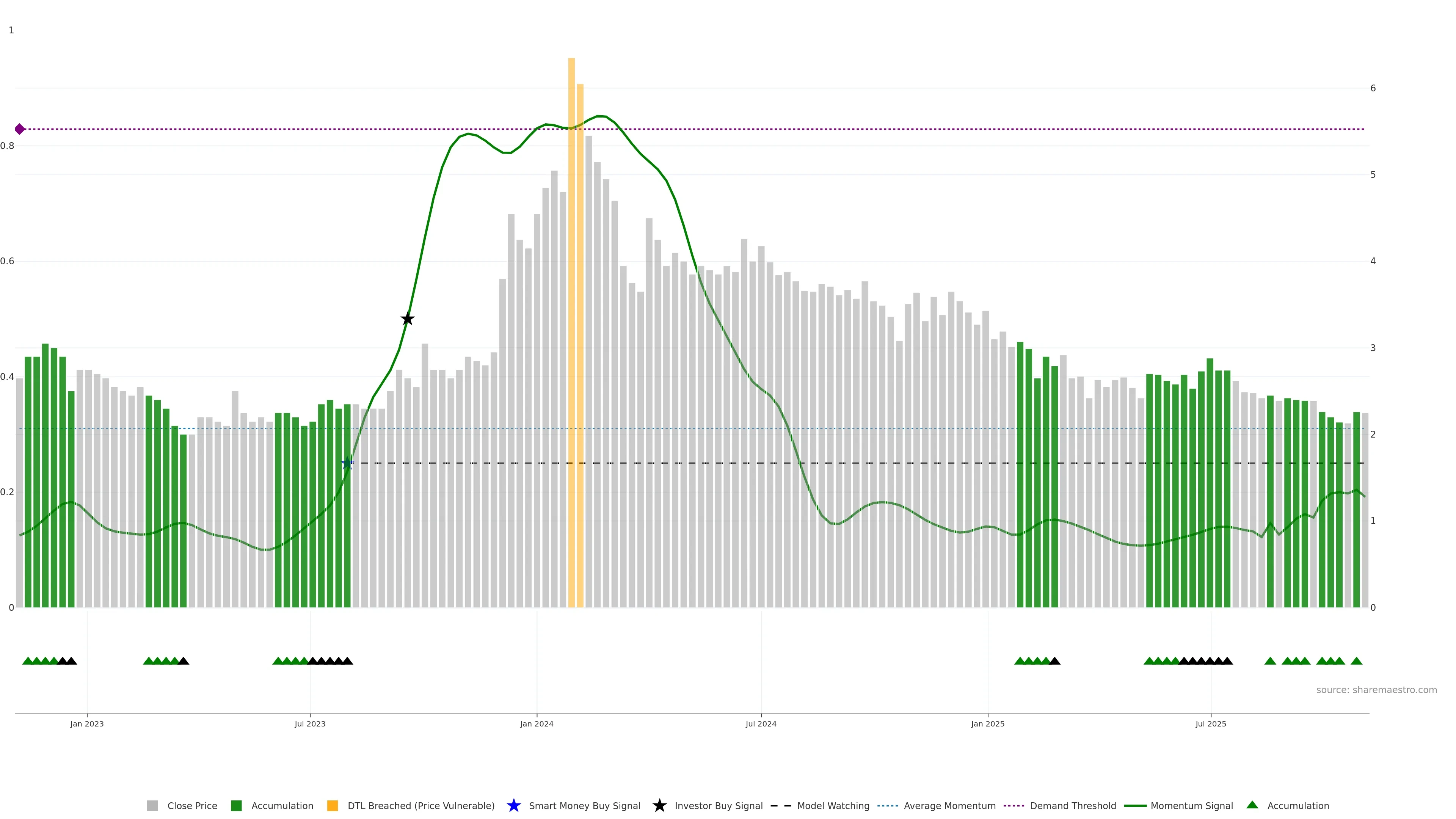Click the last green accumulation triangle marker
The height and width of the screenshot is (819, 1456).
[1356, 661]
